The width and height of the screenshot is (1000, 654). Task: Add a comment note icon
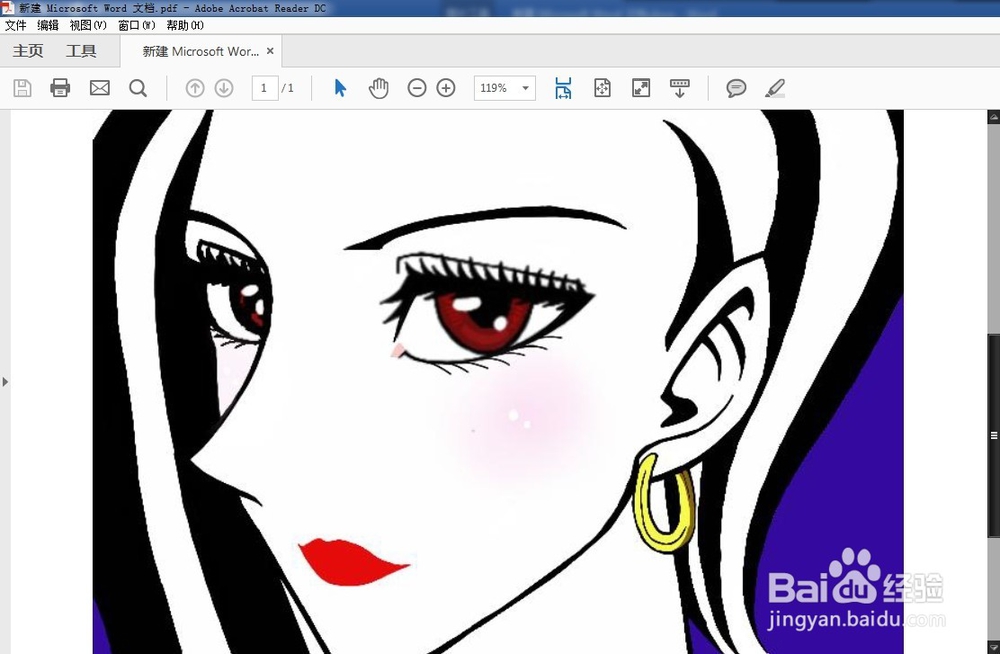coord(736,88)
